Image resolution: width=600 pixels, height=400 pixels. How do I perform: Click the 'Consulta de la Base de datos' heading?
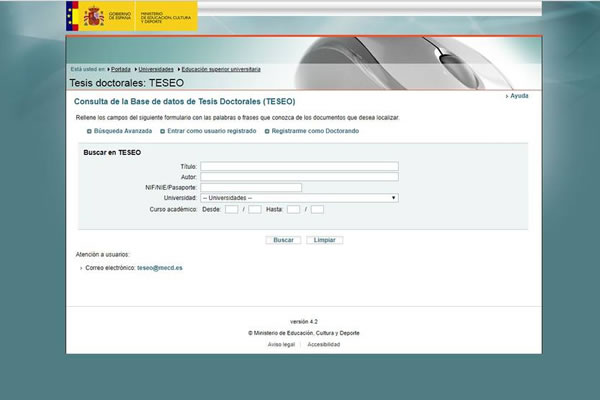tap(184, 101)
